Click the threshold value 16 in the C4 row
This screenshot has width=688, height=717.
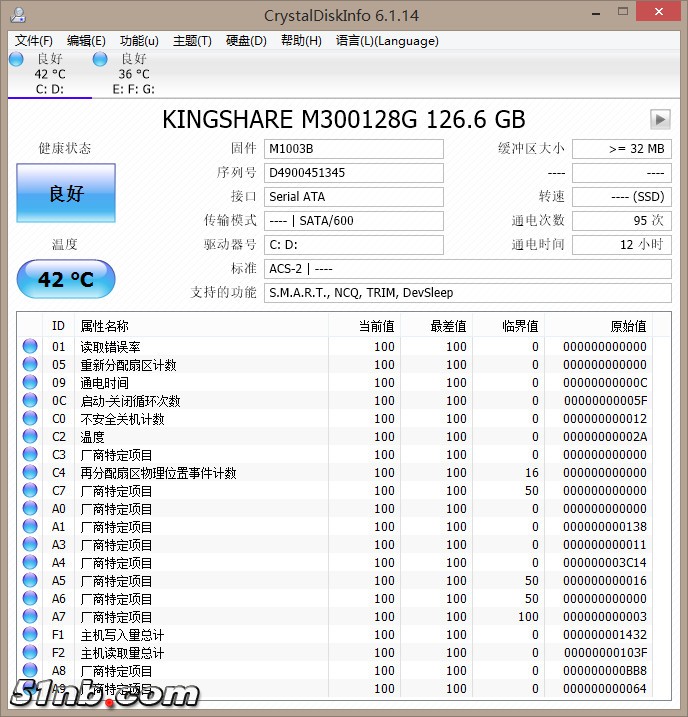coord(532,472)
